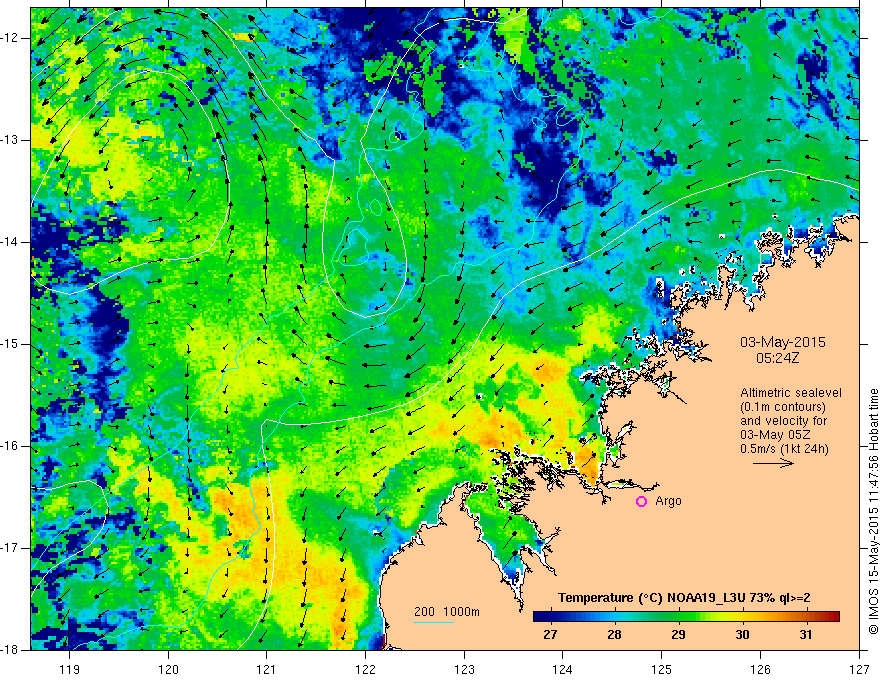Click longitude label 123 on bottom axis
This screenshot has height=680, width=880.
click(x=464, y=669)
